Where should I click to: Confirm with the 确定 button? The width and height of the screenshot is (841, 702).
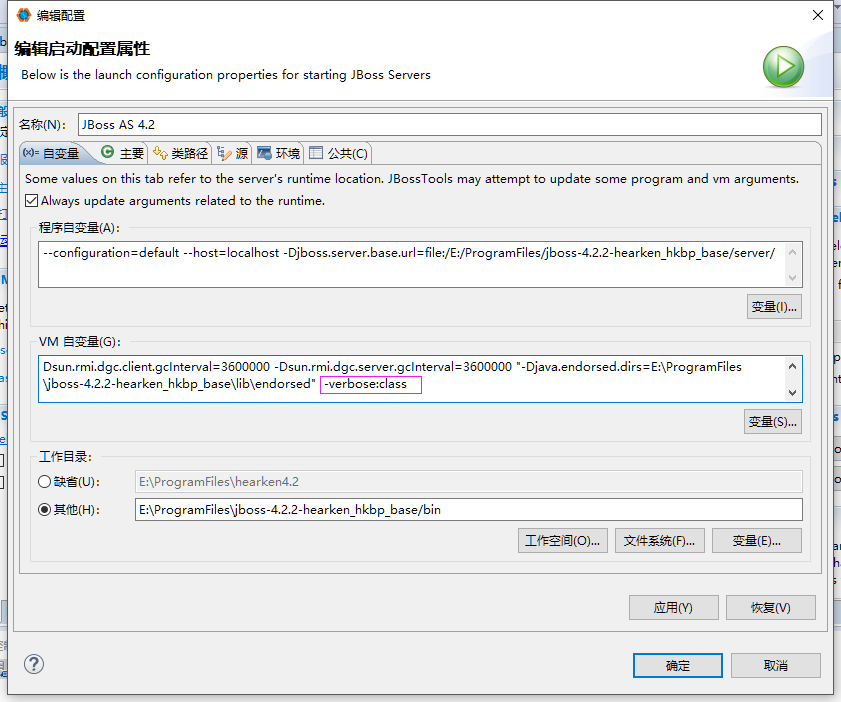[678, 666]
